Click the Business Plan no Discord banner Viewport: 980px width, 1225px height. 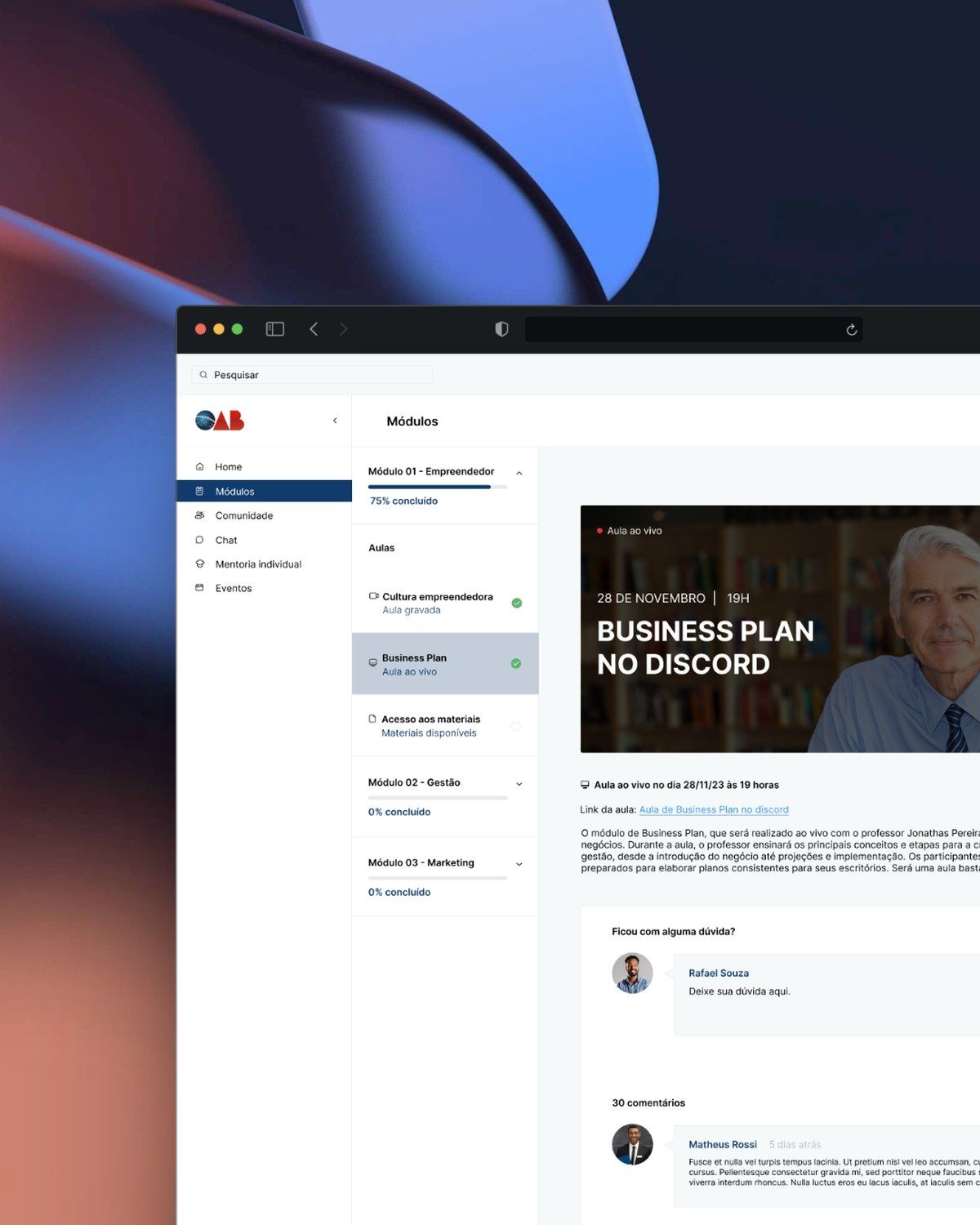(x=780, y=629)
